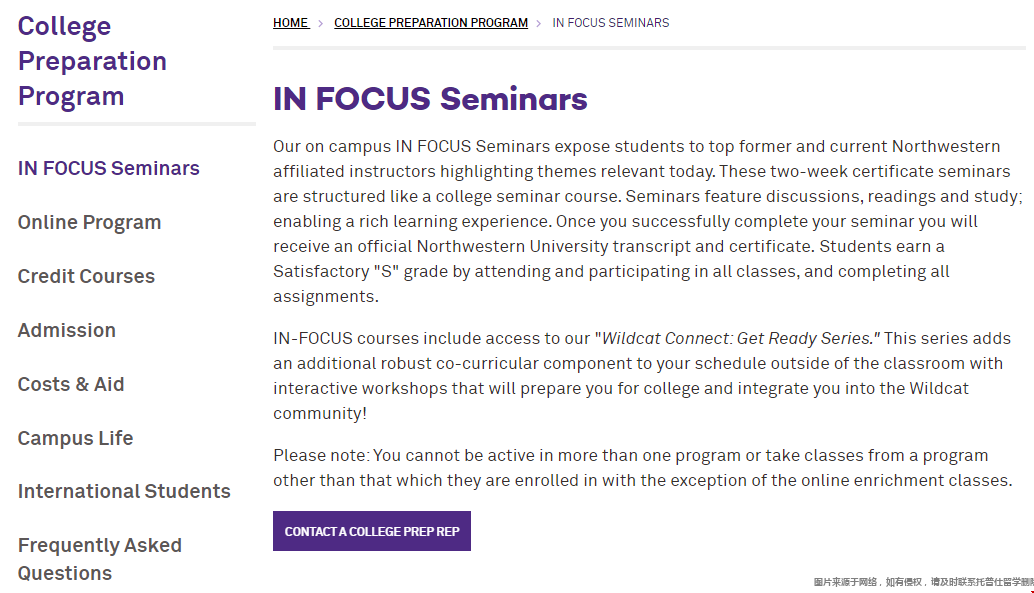Select the IN FOCUS SEMINARS breadcrumb text
The height and width of the screenshot is (593, 1034).
(611, 23)
